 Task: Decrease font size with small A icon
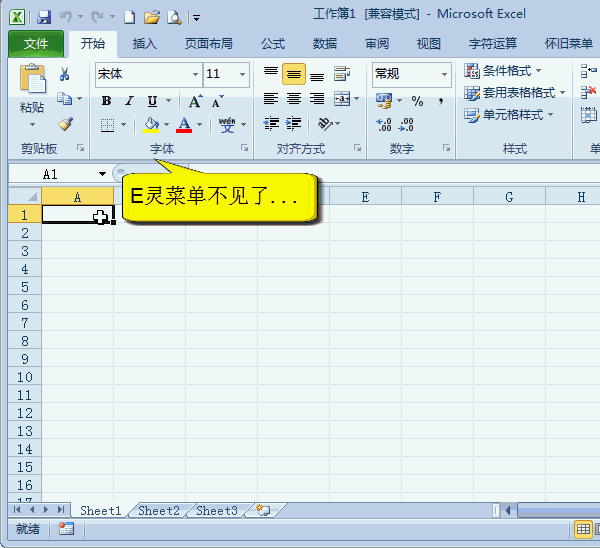(217, 101)
